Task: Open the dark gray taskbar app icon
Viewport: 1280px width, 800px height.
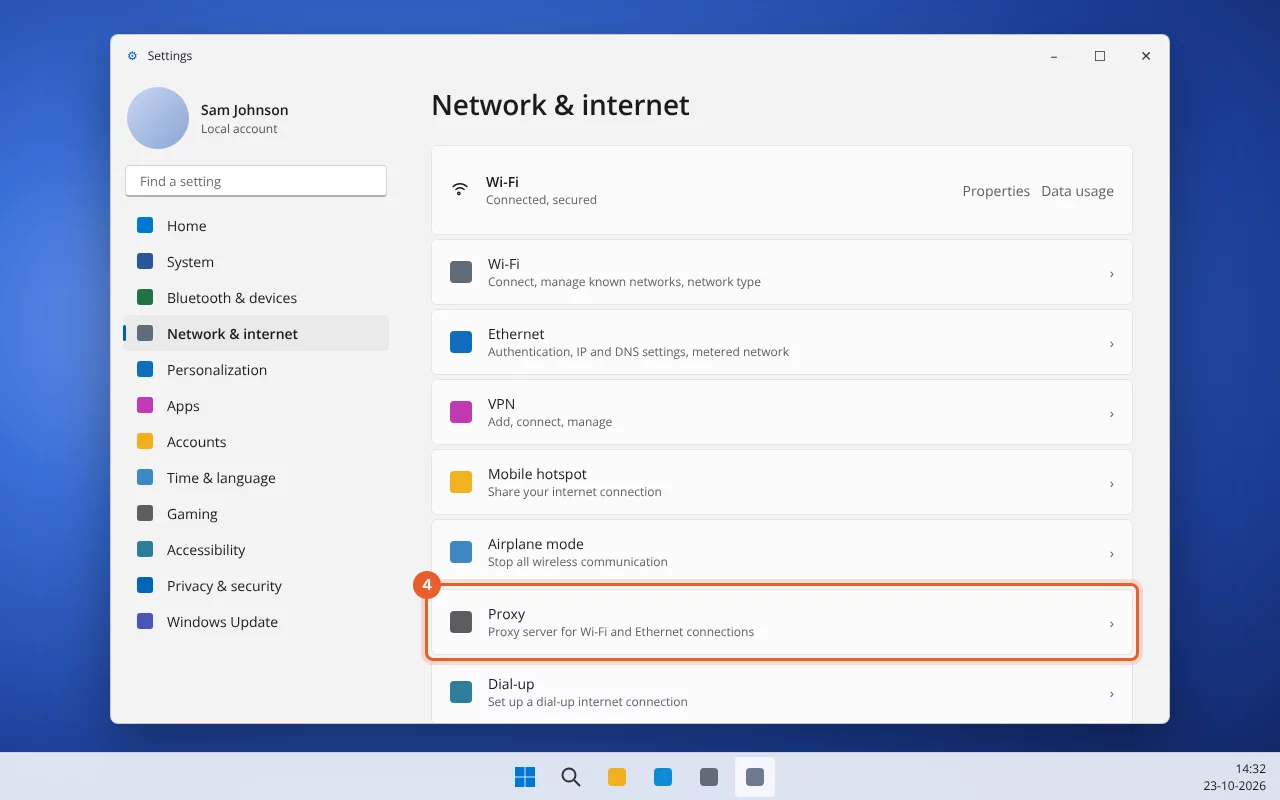Action: [x=709, y=777]
